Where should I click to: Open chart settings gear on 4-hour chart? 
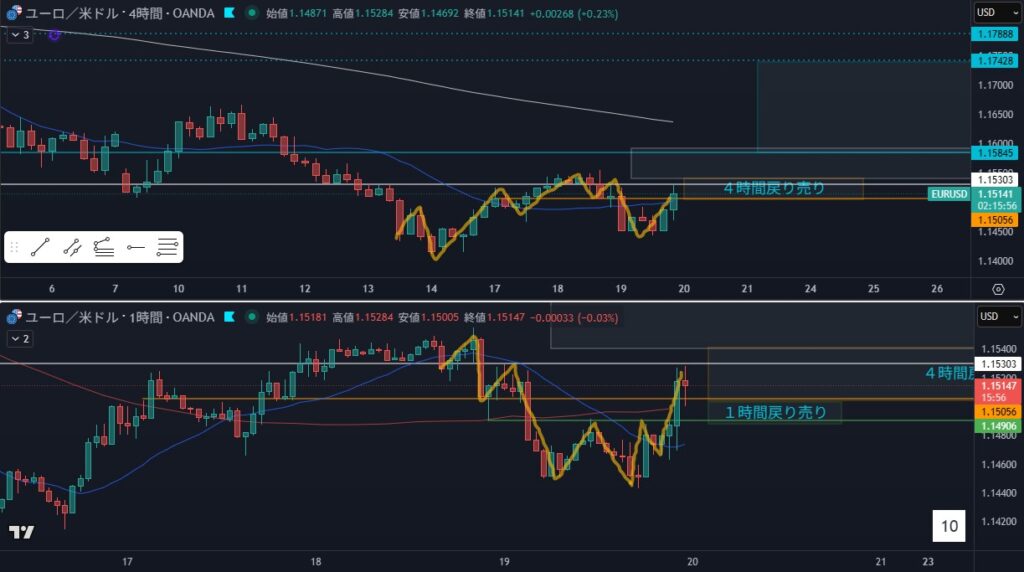[998, 288]
